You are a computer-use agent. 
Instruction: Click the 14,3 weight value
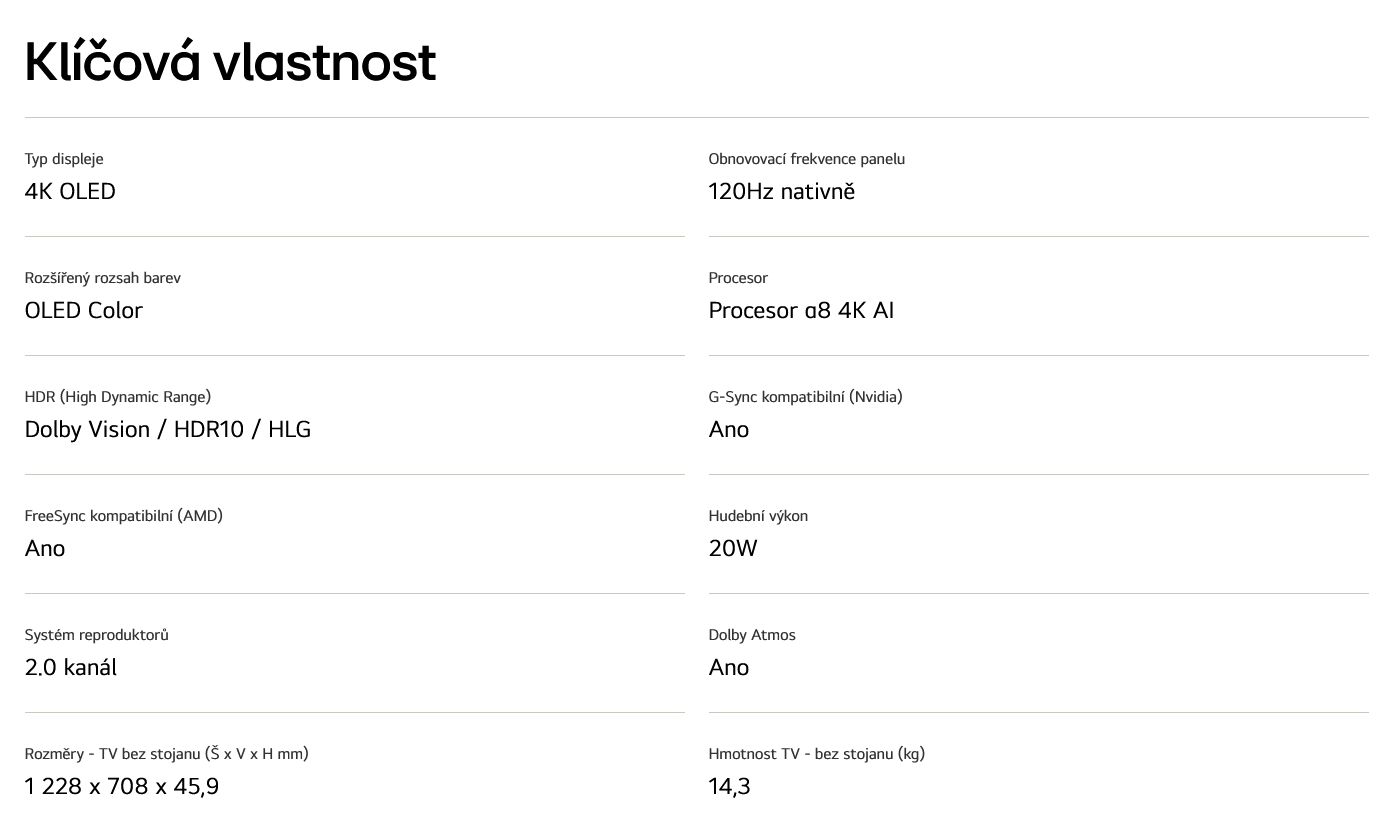(x=729, y=786)
